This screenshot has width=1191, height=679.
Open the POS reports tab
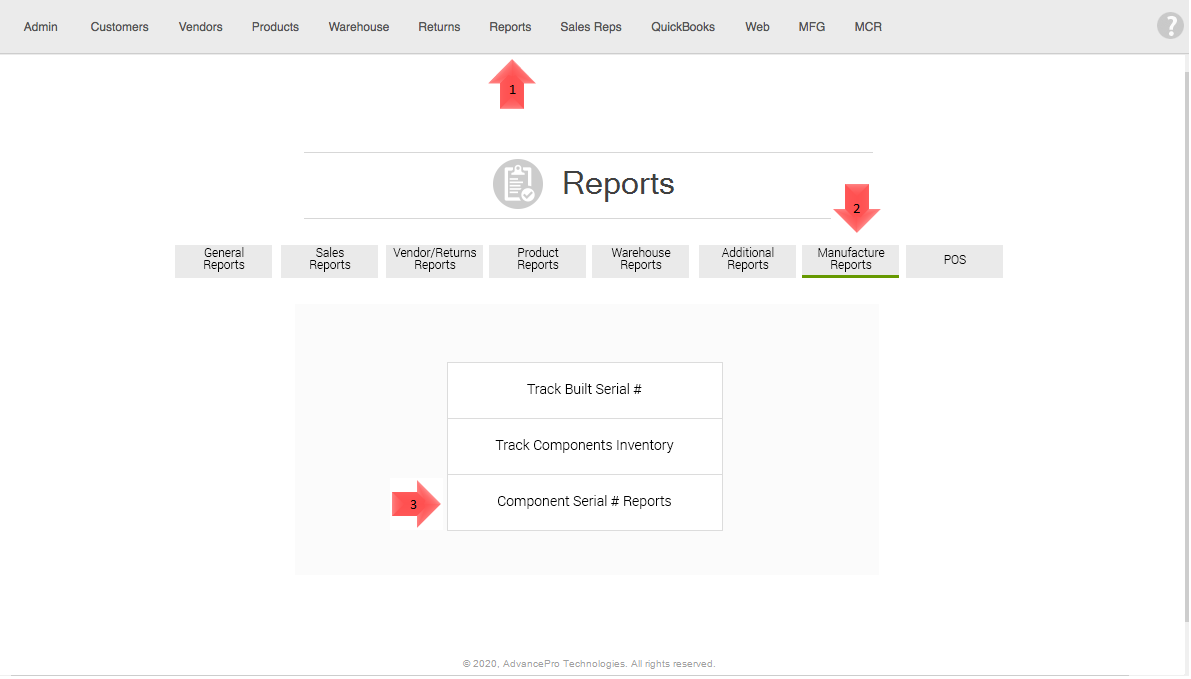point(955,260)
